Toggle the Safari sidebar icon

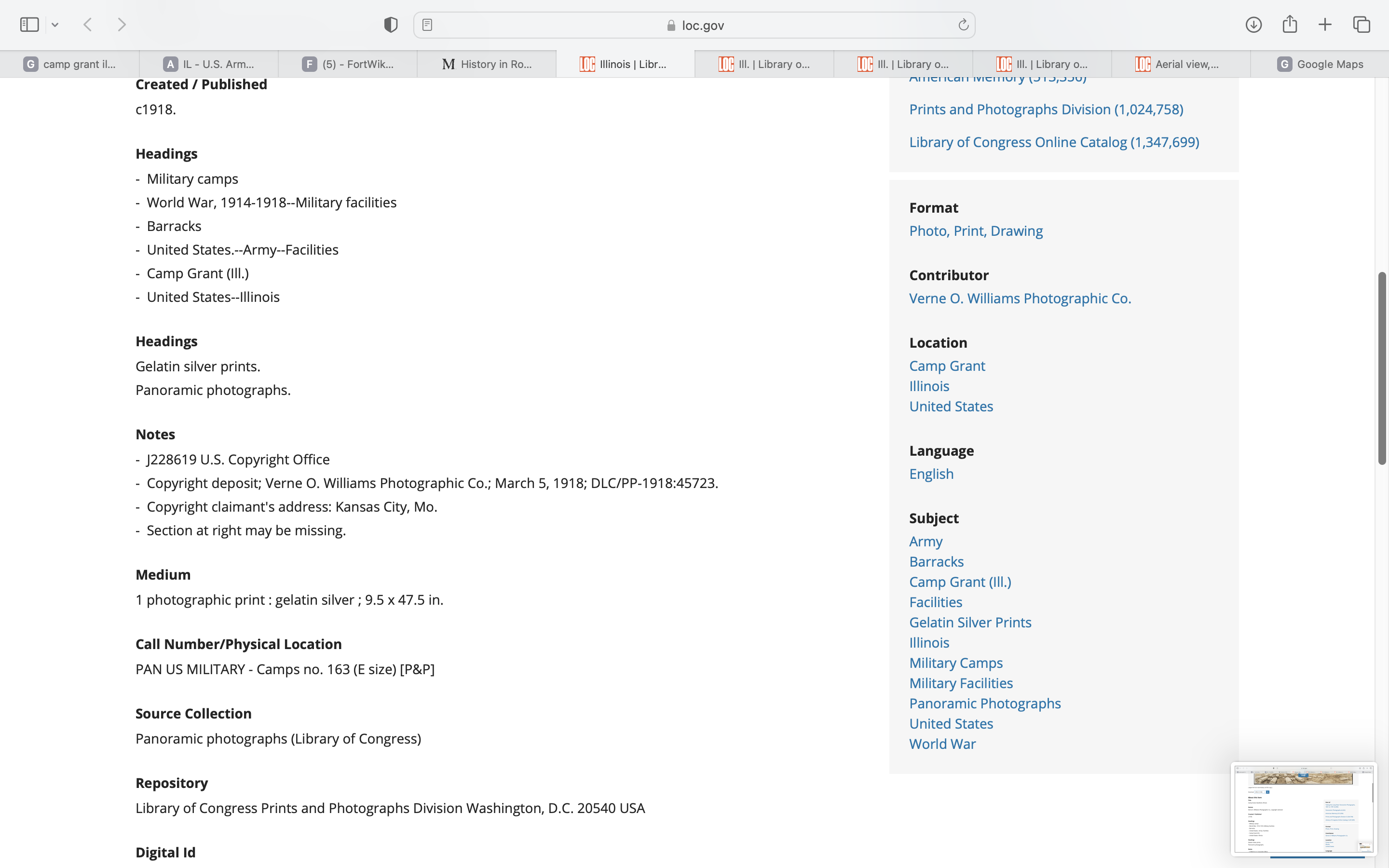pos(29,25)
